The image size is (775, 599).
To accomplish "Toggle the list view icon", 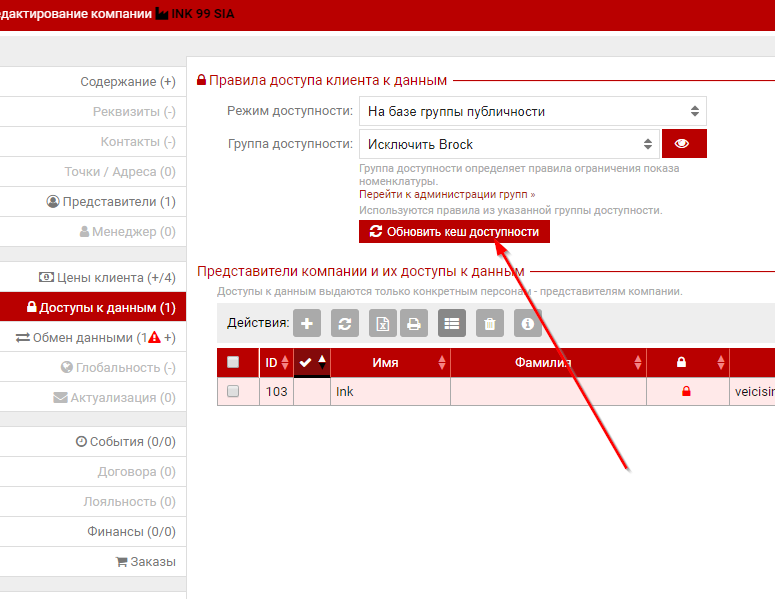I will 452,323.
